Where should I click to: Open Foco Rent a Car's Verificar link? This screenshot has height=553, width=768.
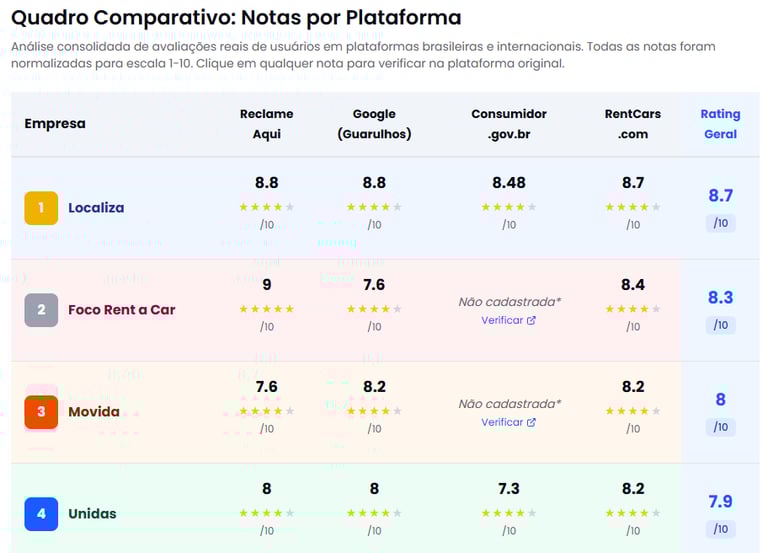(509, 320)
